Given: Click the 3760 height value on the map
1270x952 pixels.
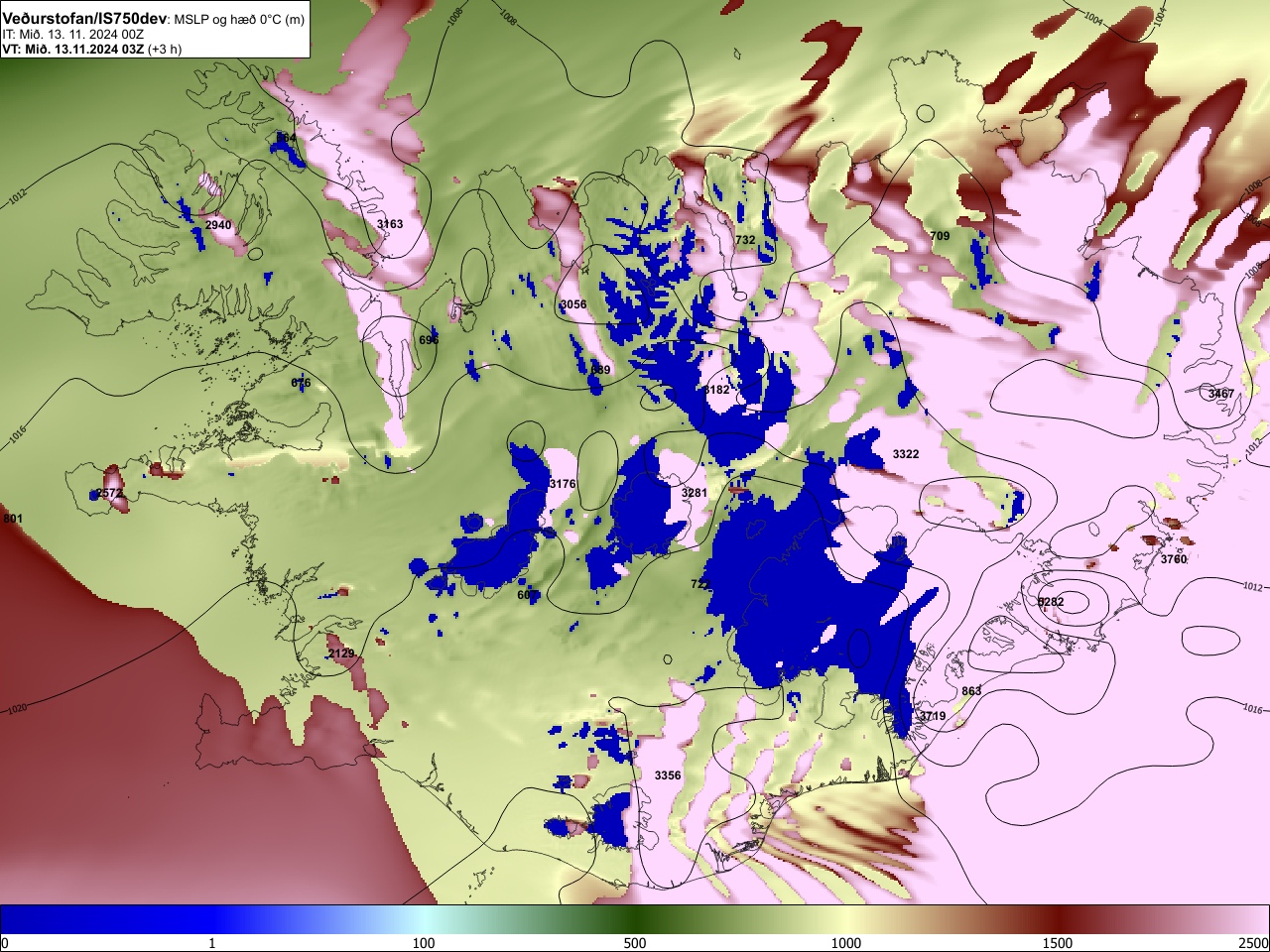Looking at the screenshot, I should tap(1174, 559).
